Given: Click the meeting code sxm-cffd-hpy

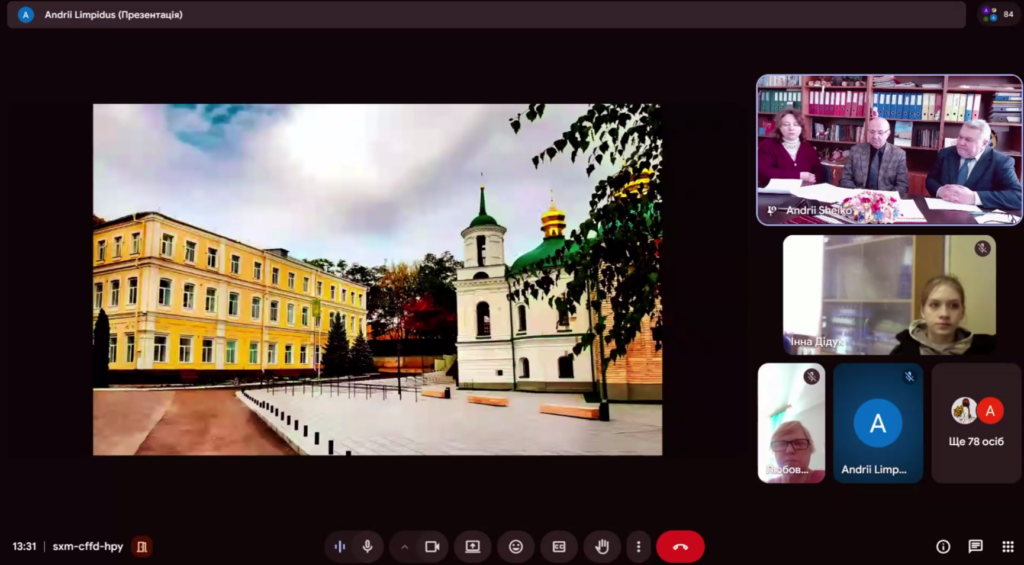Looking at the screenshot, I should (x=88, y=546).
